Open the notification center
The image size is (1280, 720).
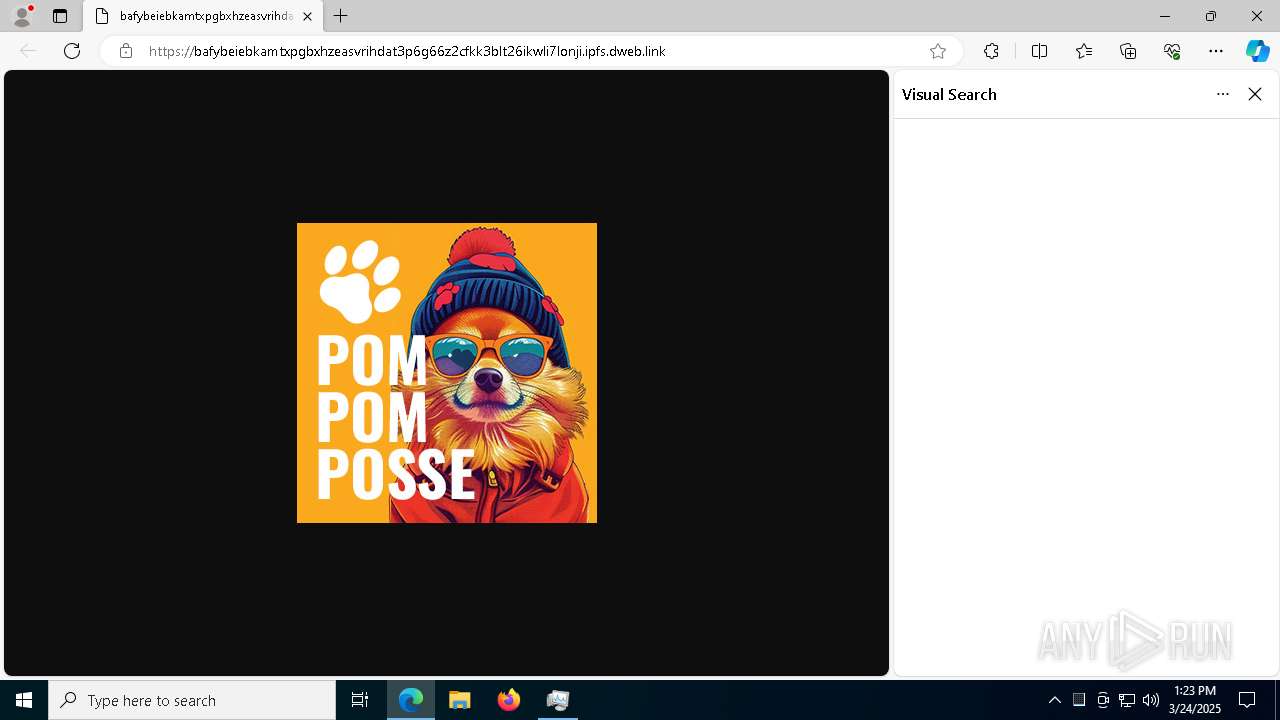pos(1247,700)
